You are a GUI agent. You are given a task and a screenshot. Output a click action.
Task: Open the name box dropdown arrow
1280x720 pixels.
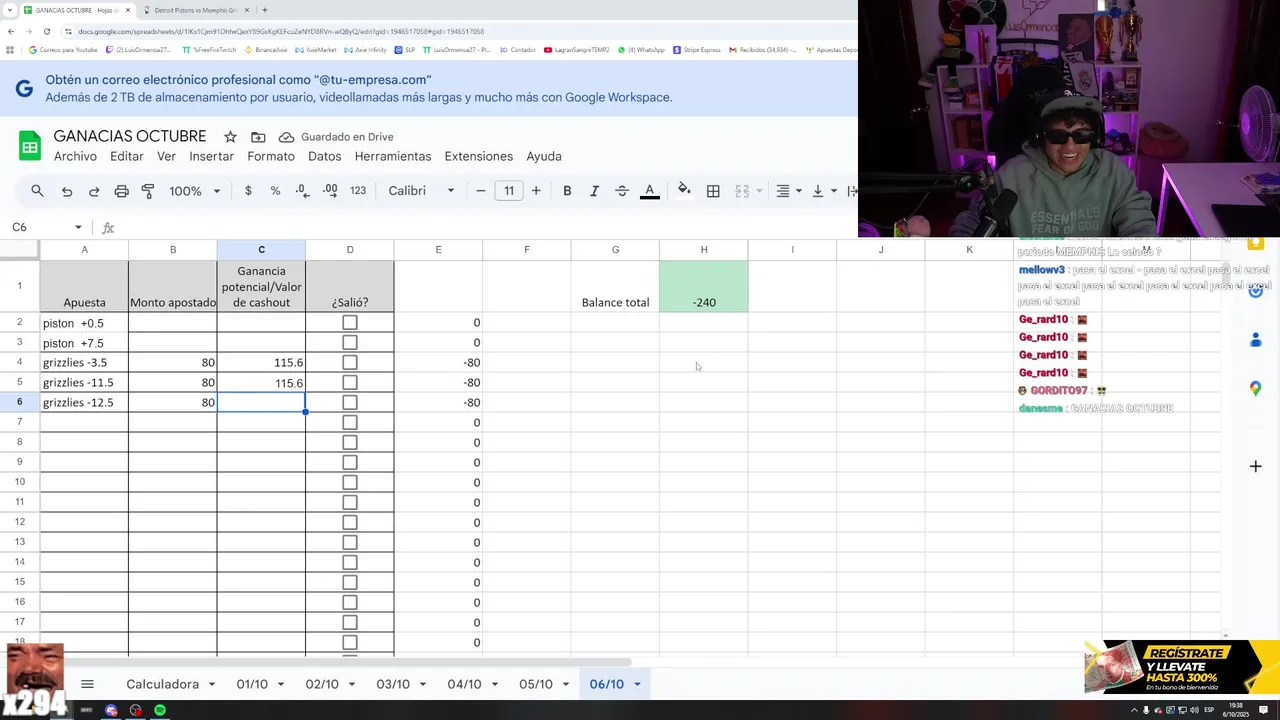(x=78, y=228)
